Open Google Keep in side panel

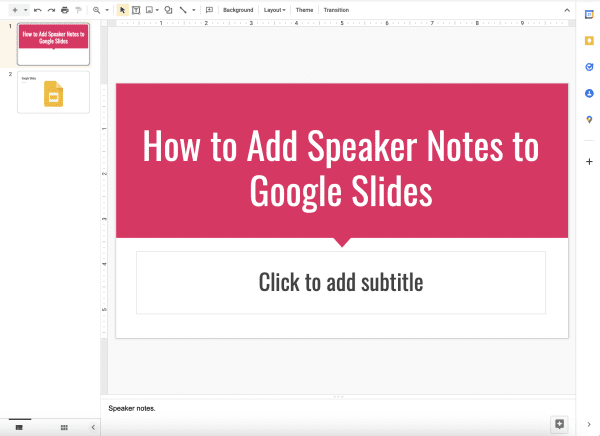(589, 41)
